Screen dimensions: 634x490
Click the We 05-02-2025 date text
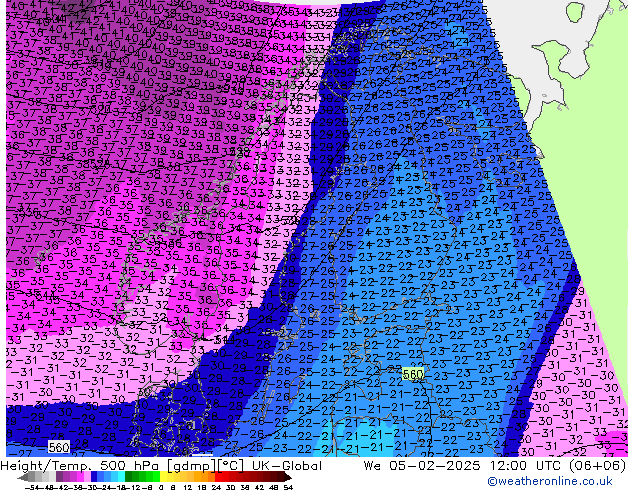423,466
